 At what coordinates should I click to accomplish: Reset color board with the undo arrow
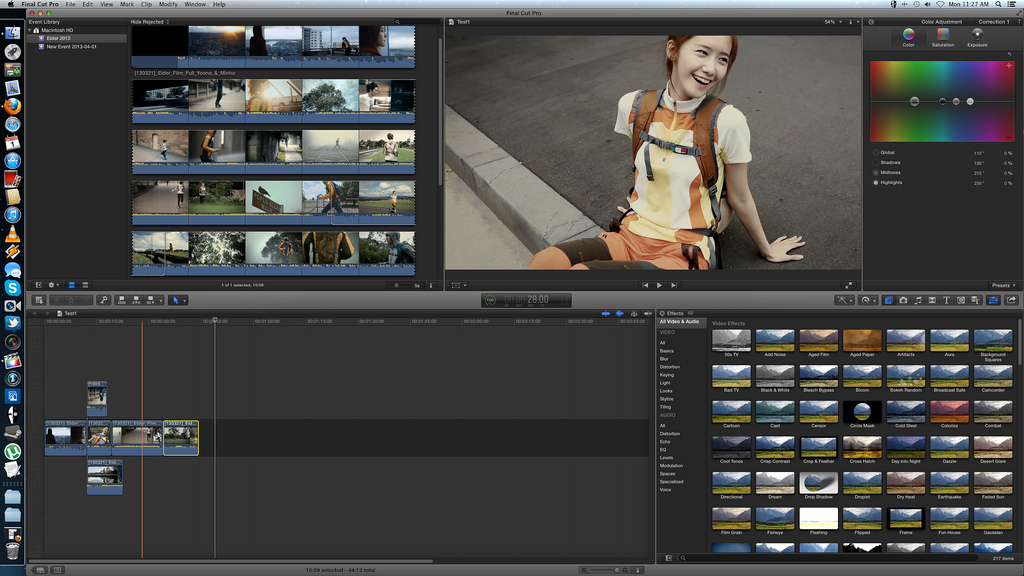pos(1010,53)
